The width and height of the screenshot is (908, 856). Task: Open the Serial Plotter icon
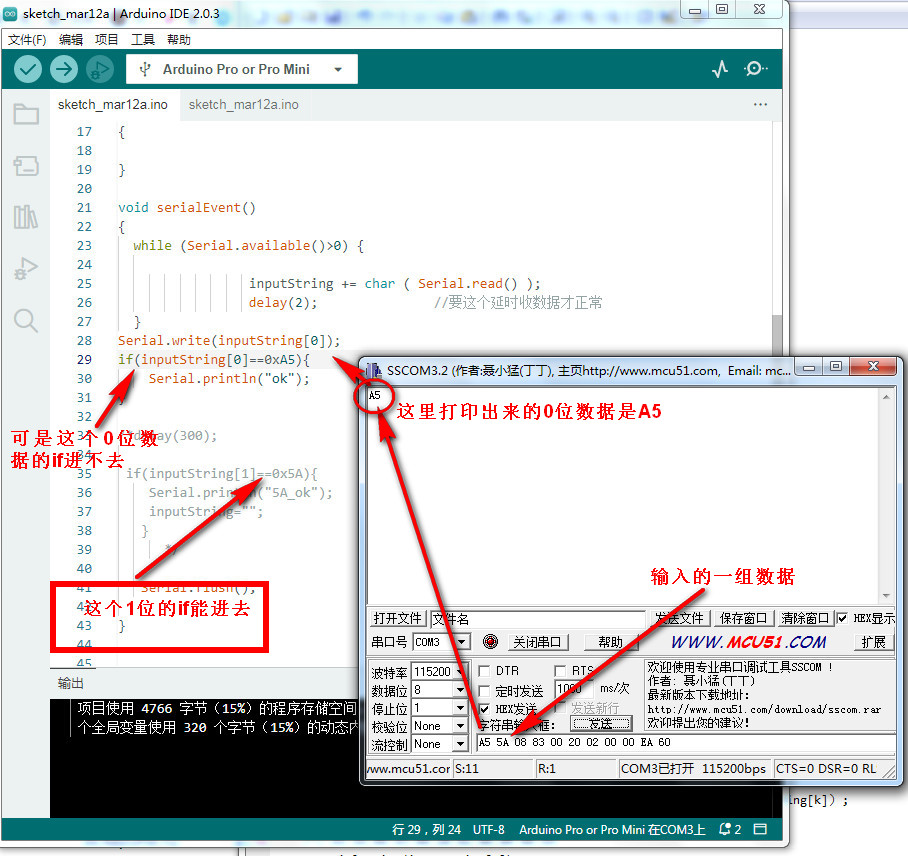[720, 69]
